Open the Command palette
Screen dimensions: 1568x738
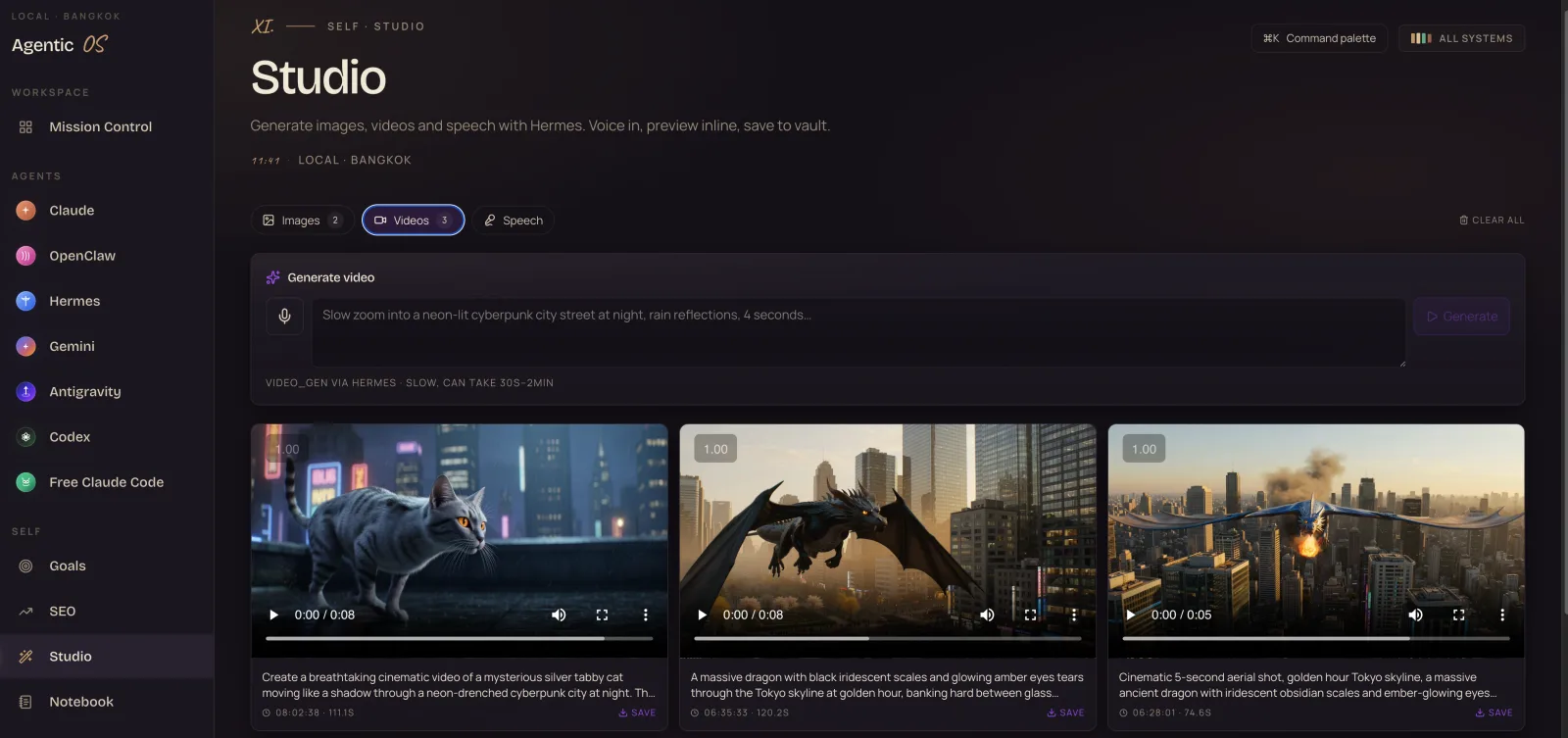1319,38
